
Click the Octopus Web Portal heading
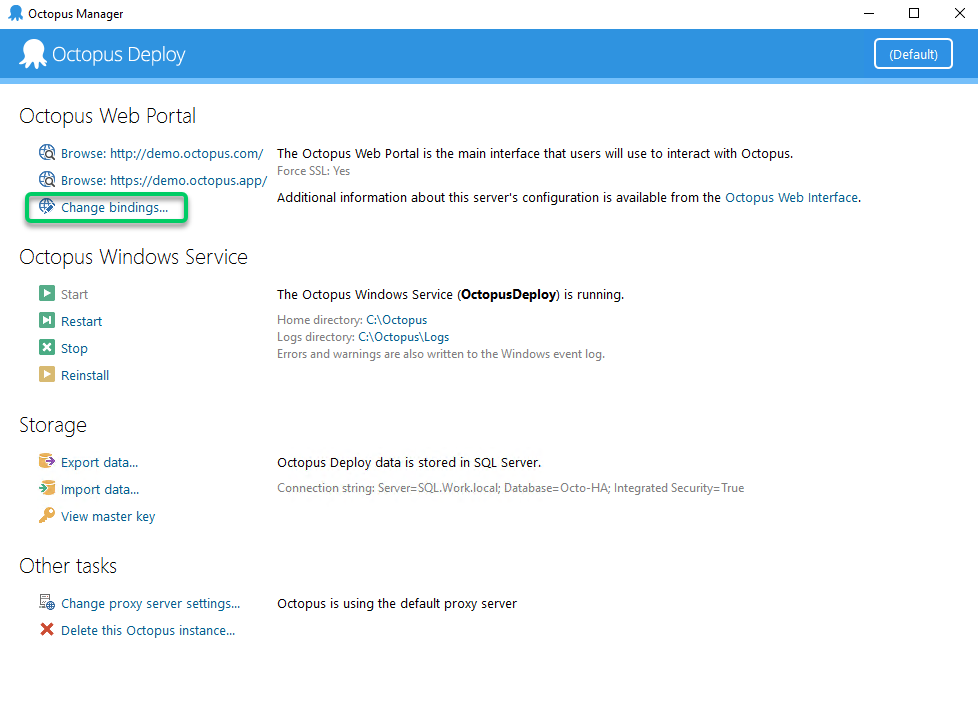click(107, 116)
